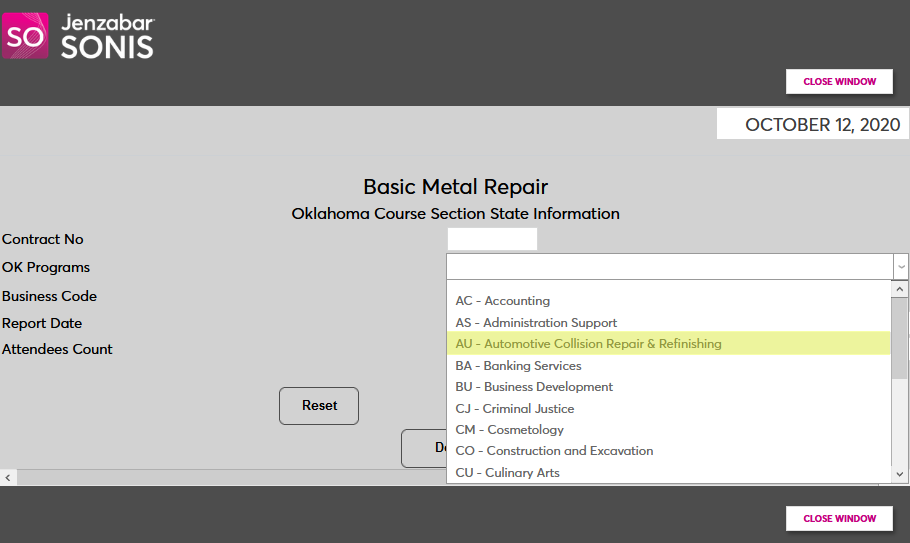Collapse the OK Programs dropdown via its arrow
The image size is (910, 543).
[x=900, y=267]
